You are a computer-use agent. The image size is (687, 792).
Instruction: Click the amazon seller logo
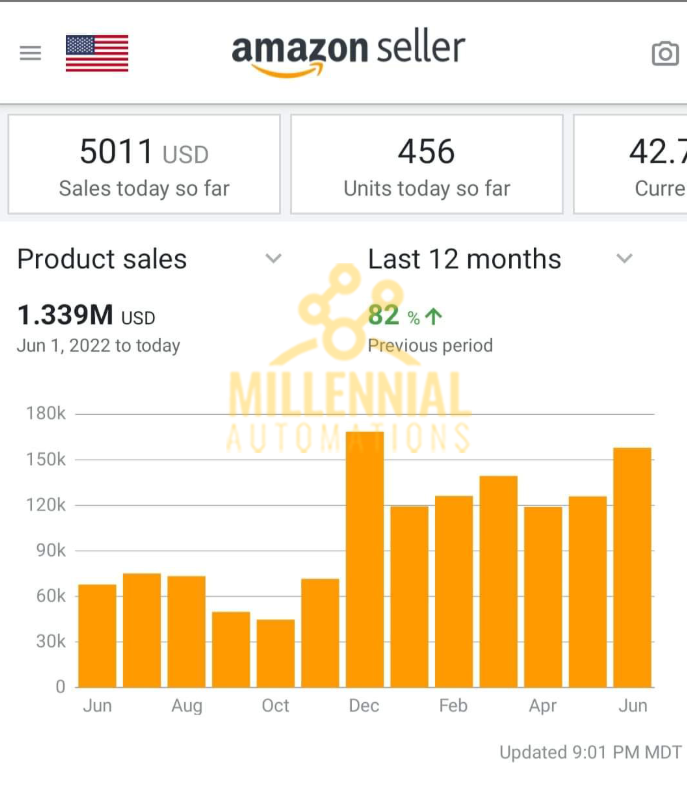(348, 53)
